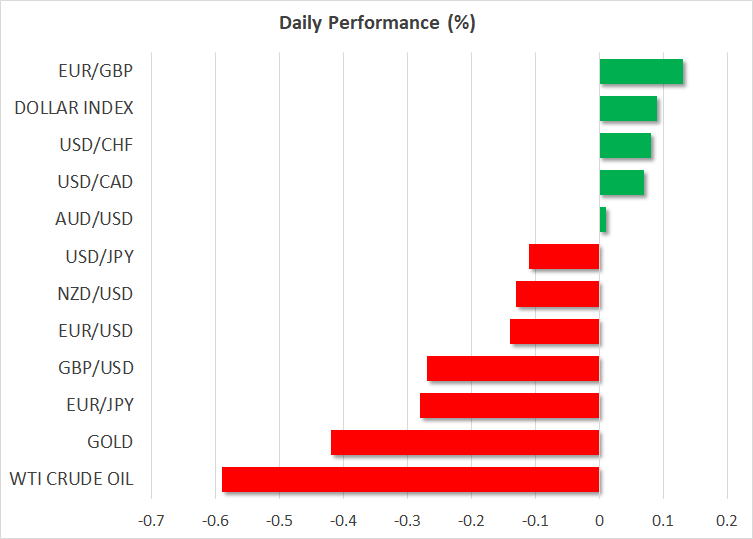Click the USD/CAD green bar

coord(621,182)
